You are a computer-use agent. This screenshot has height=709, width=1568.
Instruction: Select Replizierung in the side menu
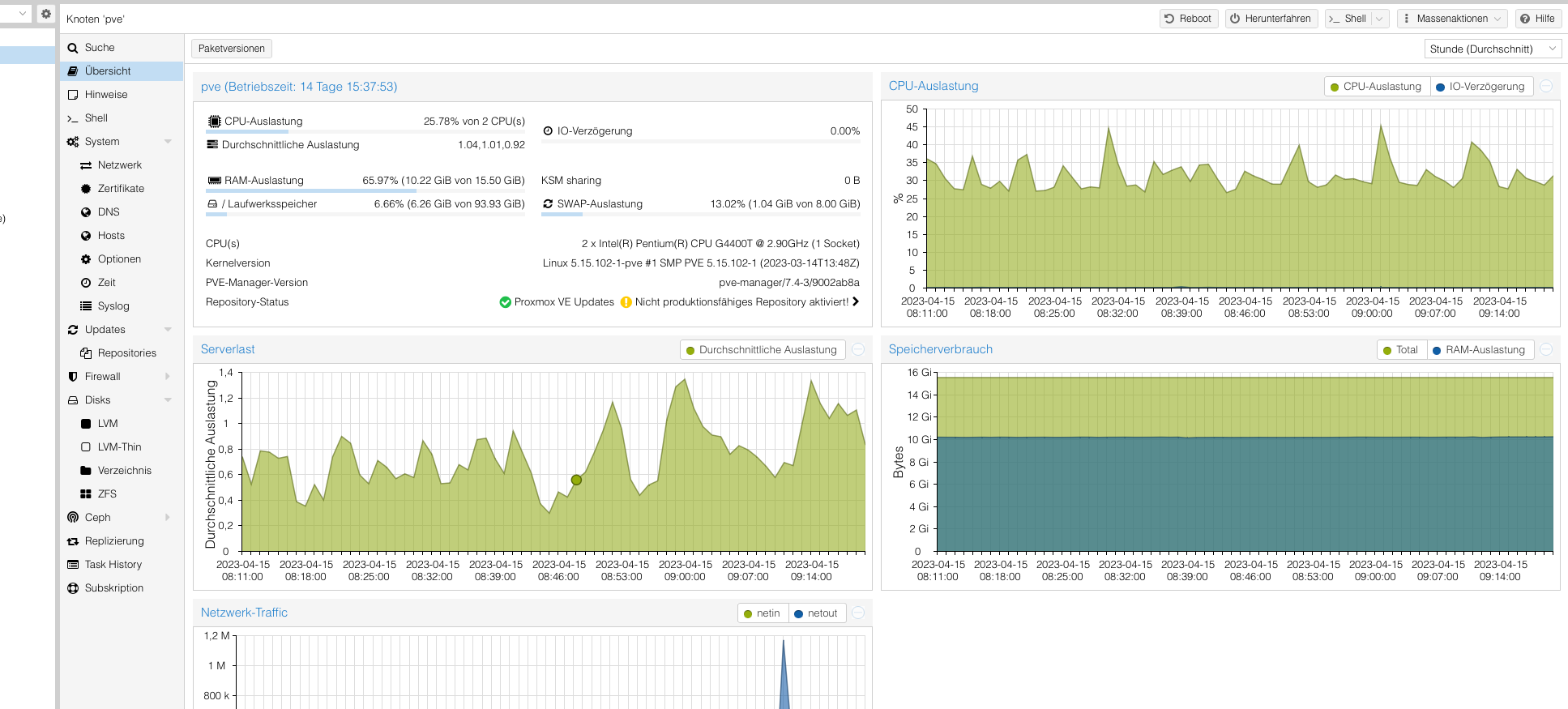pos(122,541)
